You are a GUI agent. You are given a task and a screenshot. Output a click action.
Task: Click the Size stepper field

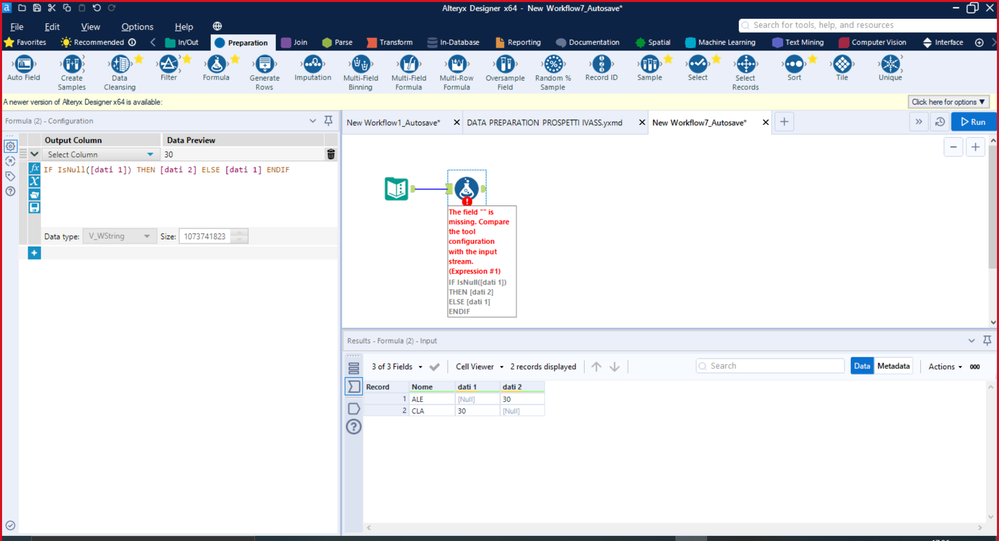click(x=213, y=236)
